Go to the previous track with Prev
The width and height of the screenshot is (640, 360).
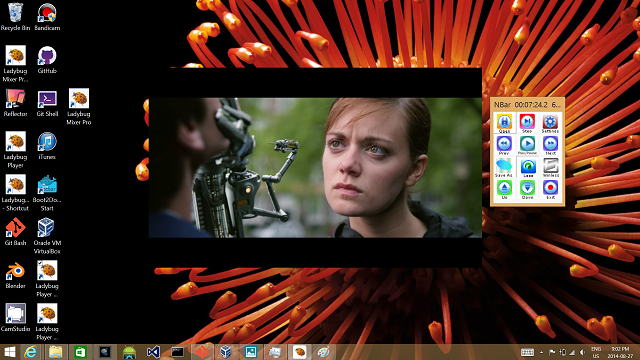pyautogui.click(x=504, y=145)
